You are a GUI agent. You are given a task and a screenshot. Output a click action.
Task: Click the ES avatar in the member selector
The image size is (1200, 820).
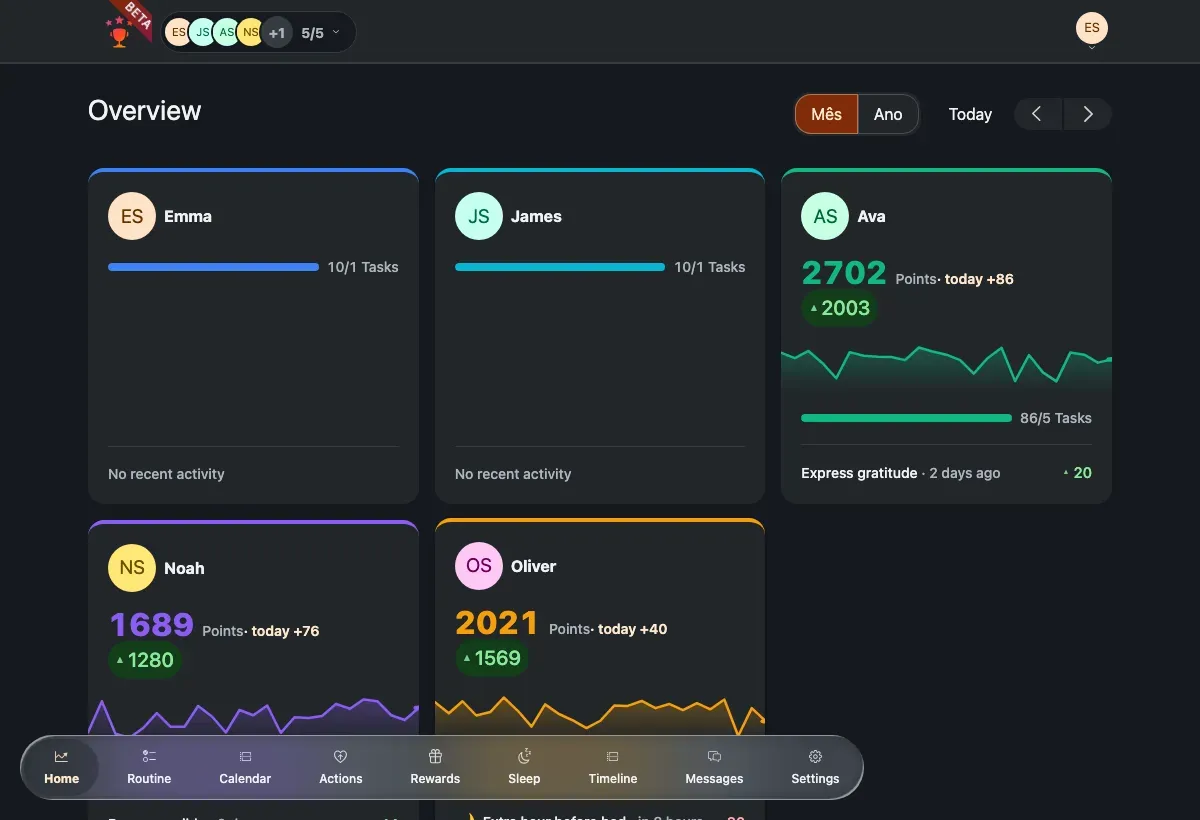tap(178, 33)
